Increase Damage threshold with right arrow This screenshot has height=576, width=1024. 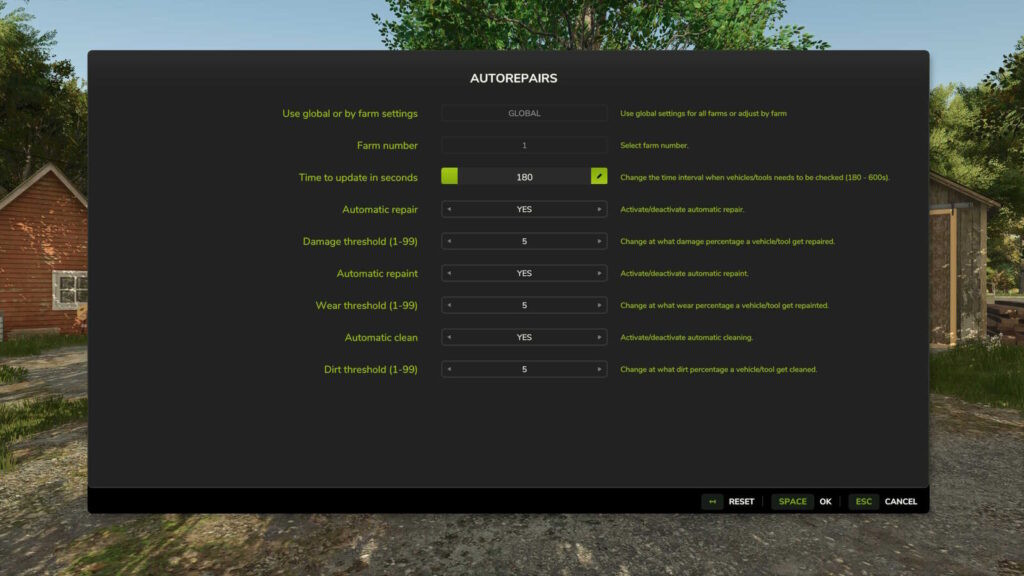[x=599, y=241]
